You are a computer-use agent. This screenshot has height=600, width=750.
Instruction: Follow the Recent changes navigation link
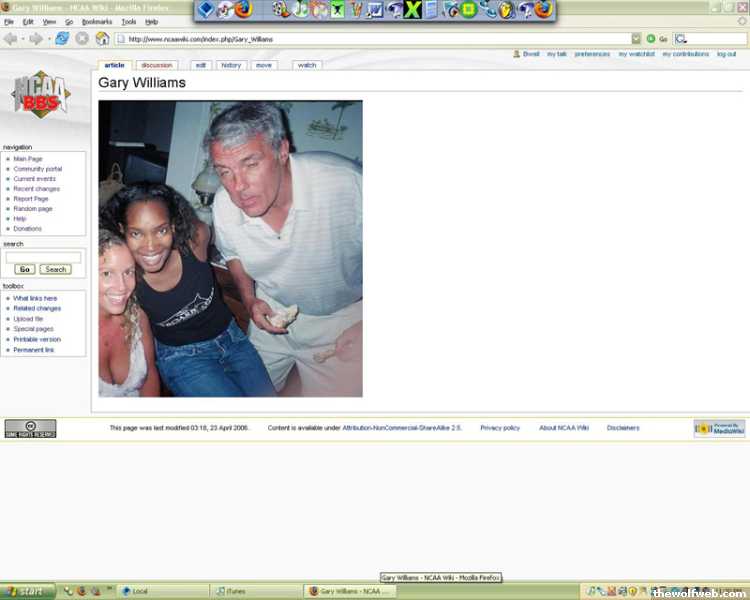(36, 189)
